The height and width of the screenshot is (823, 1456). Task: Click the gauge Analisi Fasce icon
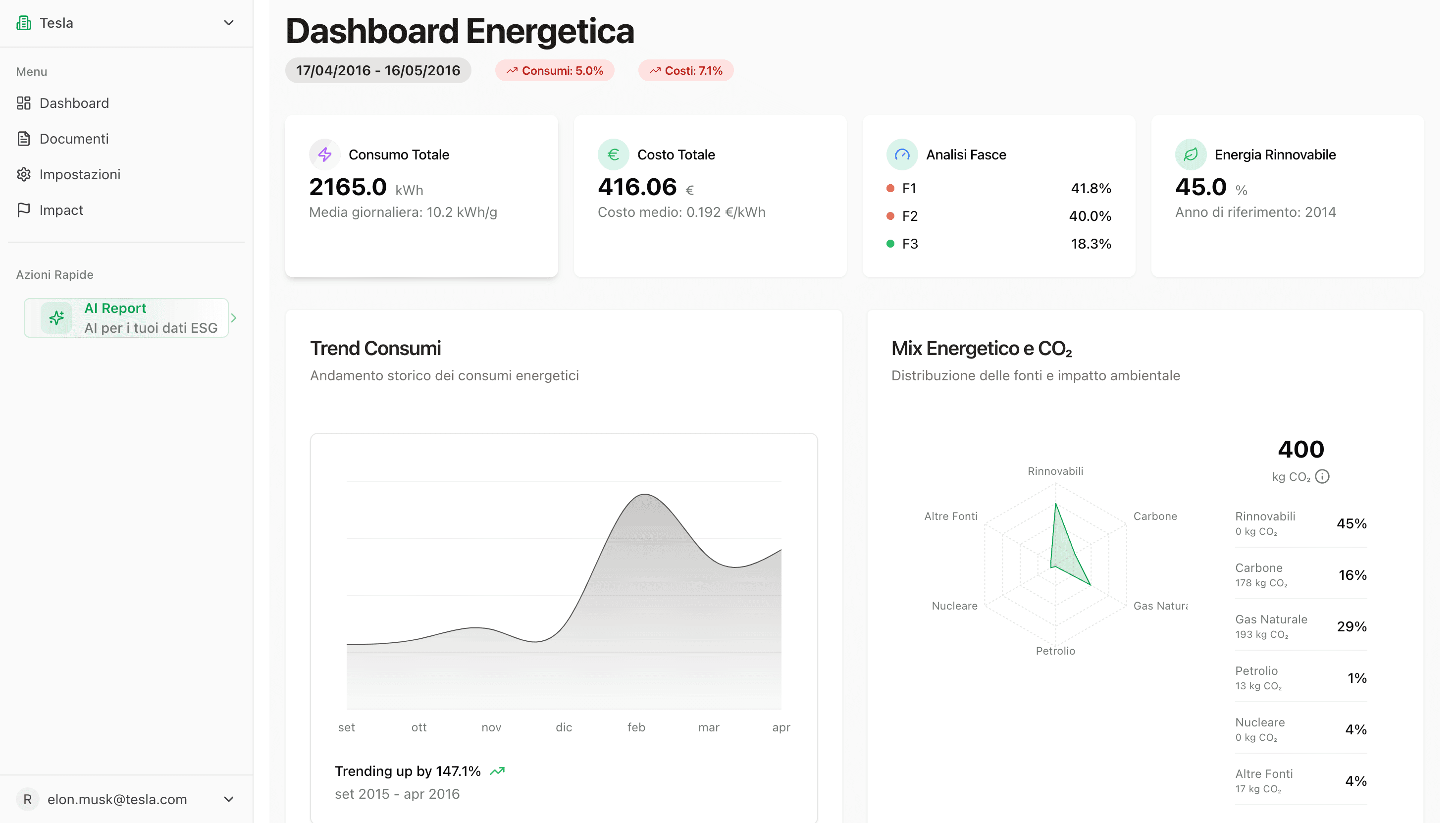coord(902,154)
